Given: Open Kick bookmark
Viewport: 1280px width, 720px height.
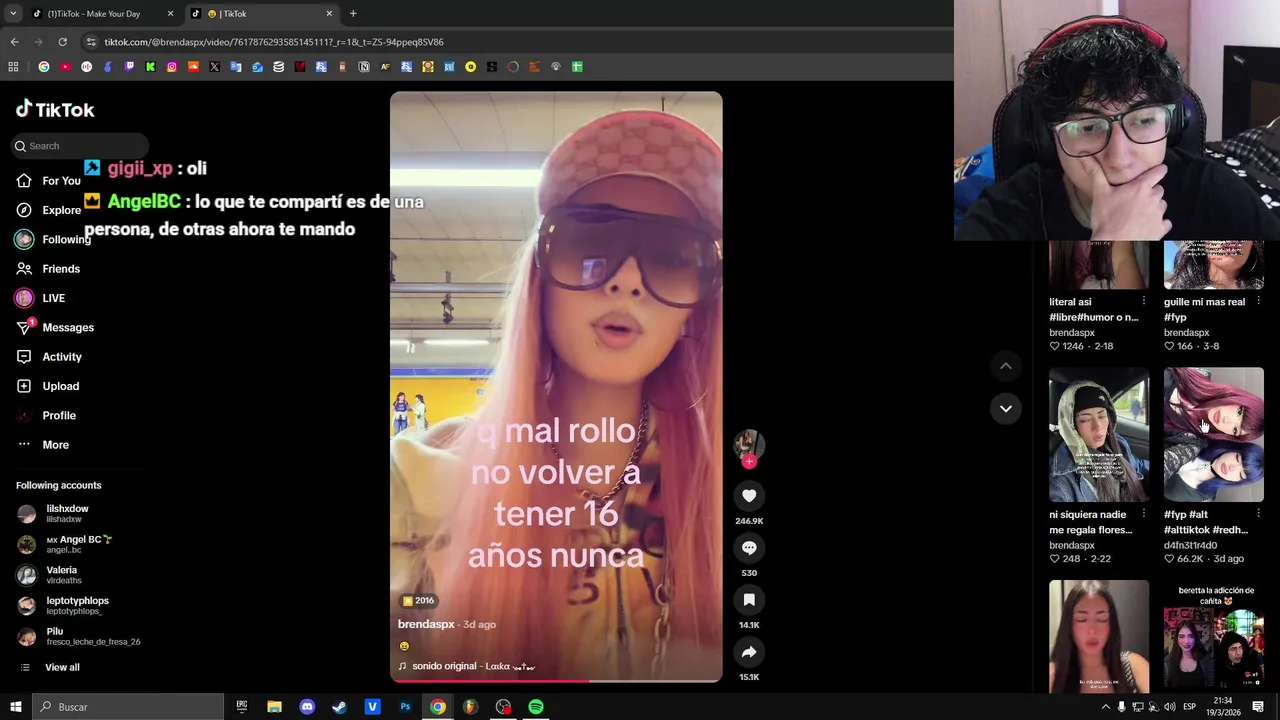Looking at the screenshot, I should coord(150,67).
